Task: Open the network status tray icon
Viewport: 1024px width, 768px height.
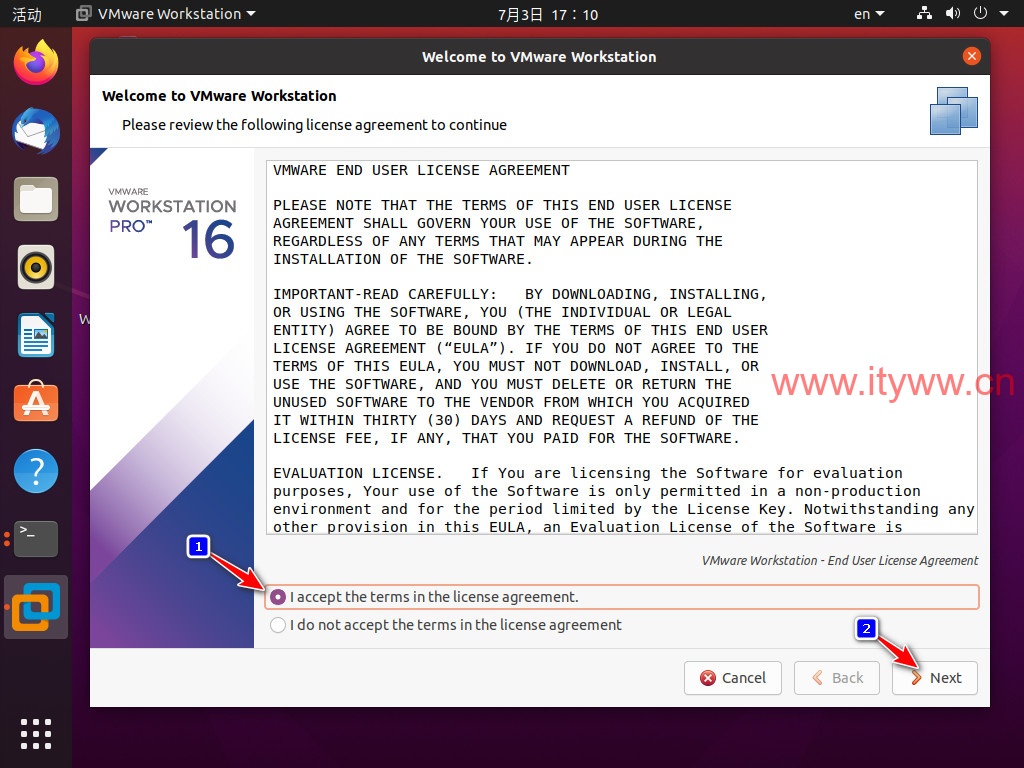Action: (924, 14)
